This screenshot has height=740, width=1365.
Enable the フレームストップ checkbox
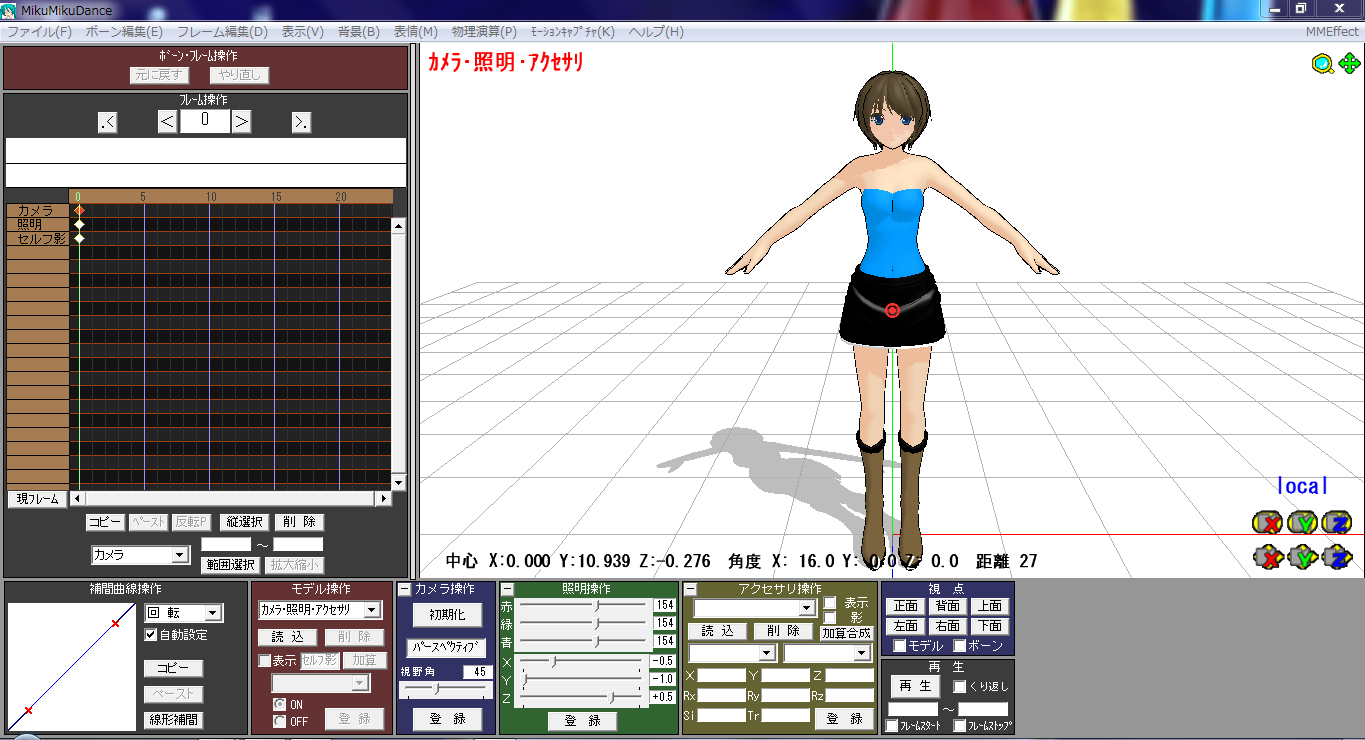(960, 726)
